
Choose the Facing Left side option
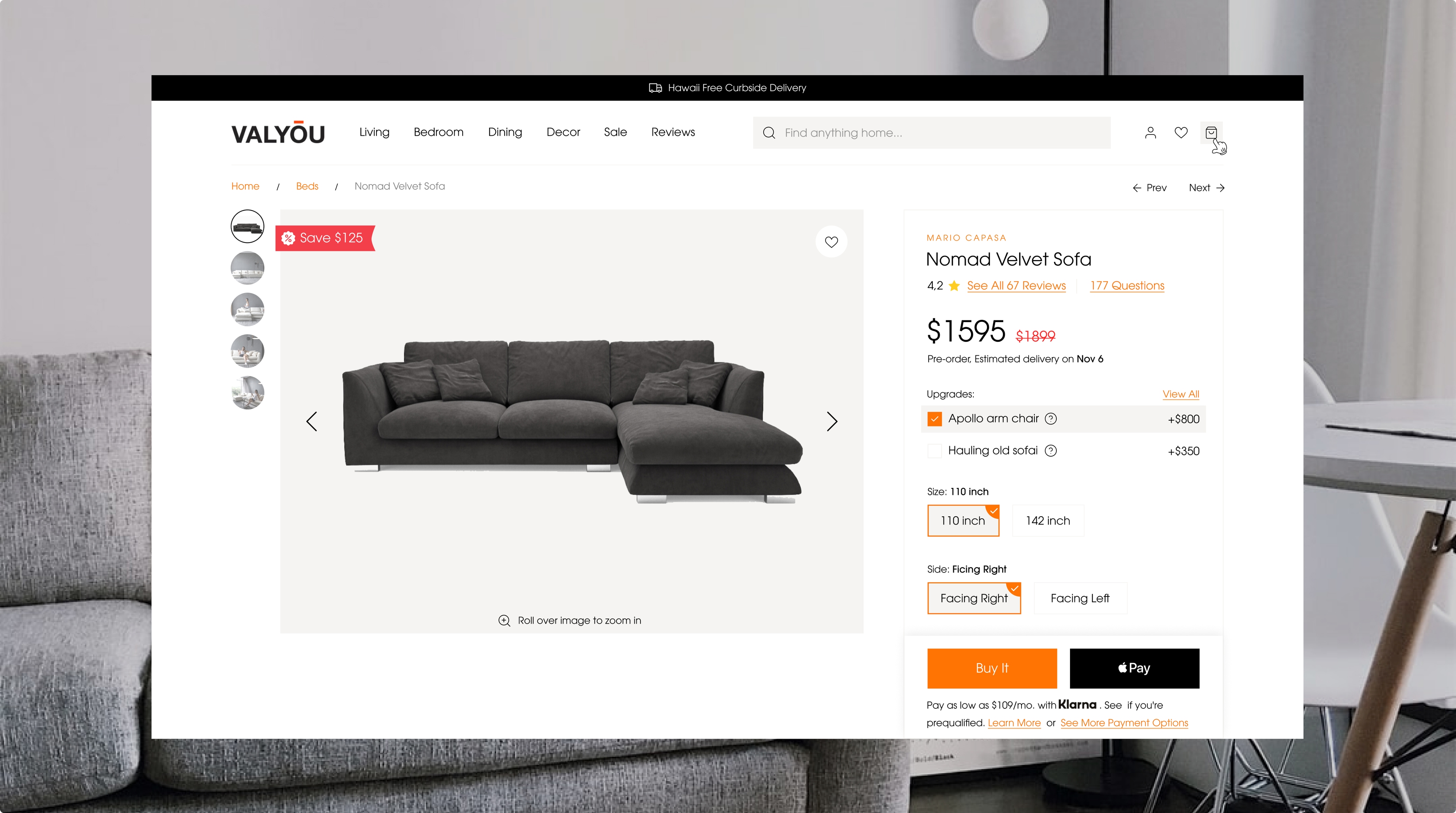coord(1079,598)
